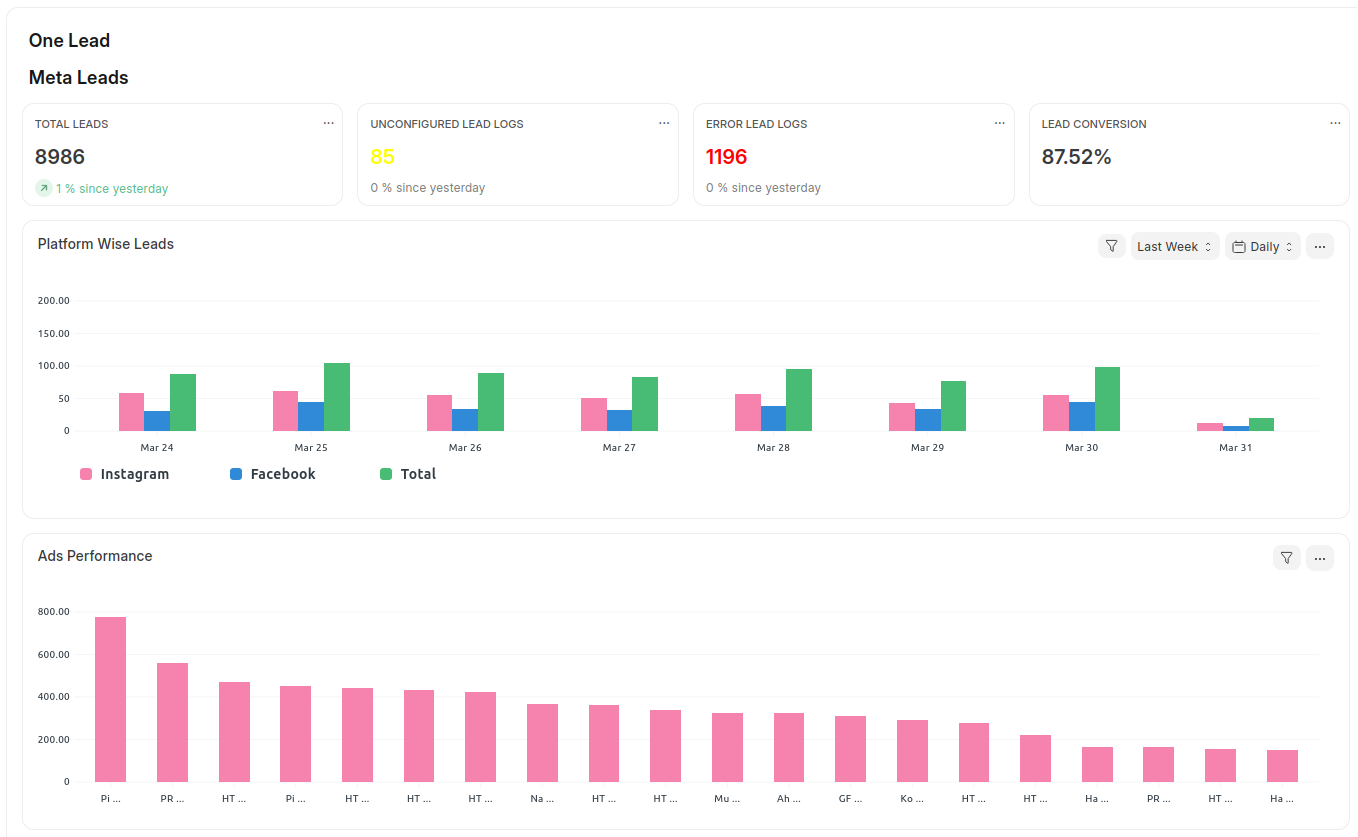Click the Mar 30 axis label
Image resolution: width=1358 pixels, height=837 pixels.
click(1081, 448)
